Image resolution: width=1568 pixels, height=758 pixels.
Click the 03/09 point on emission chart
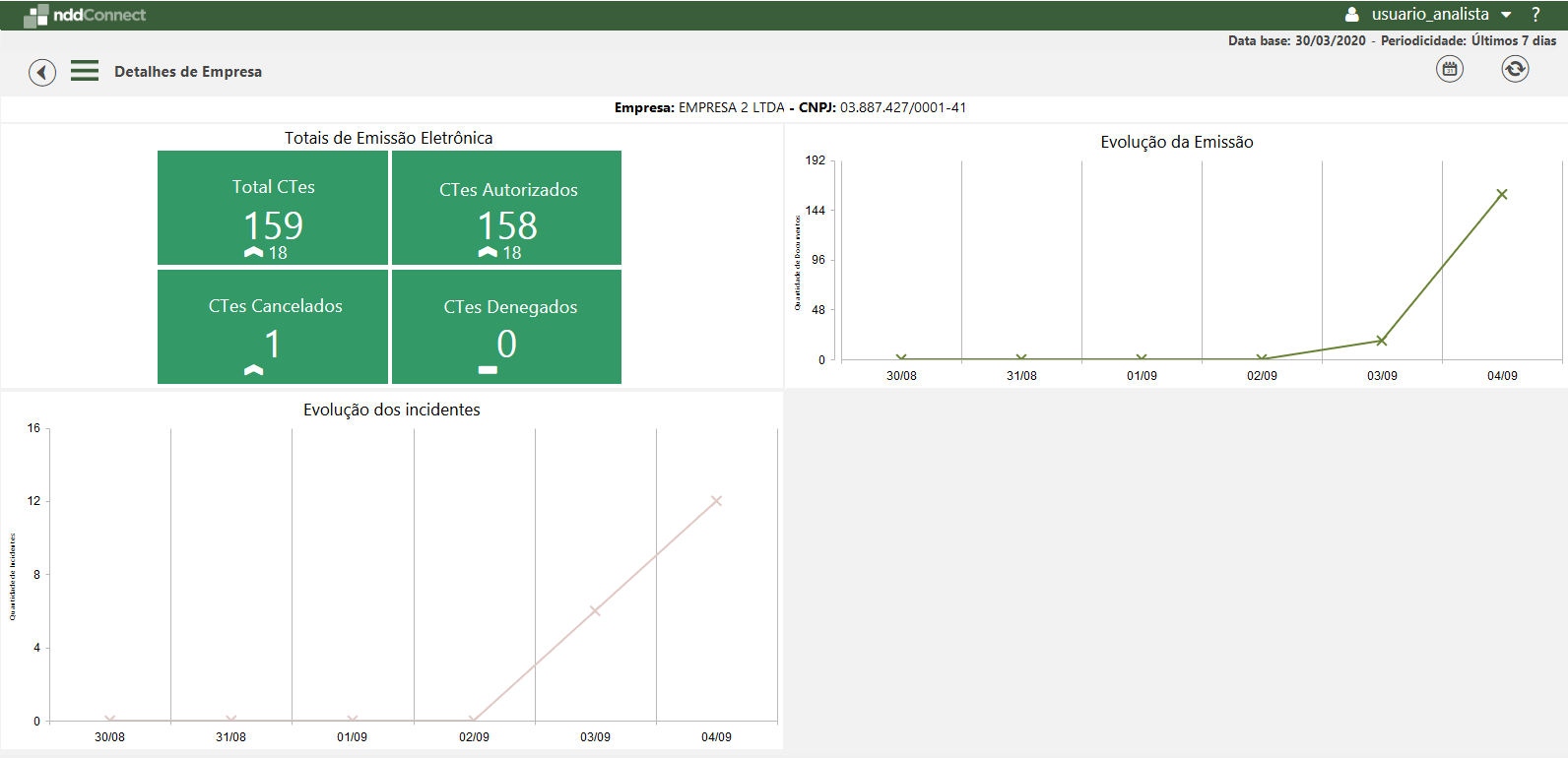[1381, 341]
